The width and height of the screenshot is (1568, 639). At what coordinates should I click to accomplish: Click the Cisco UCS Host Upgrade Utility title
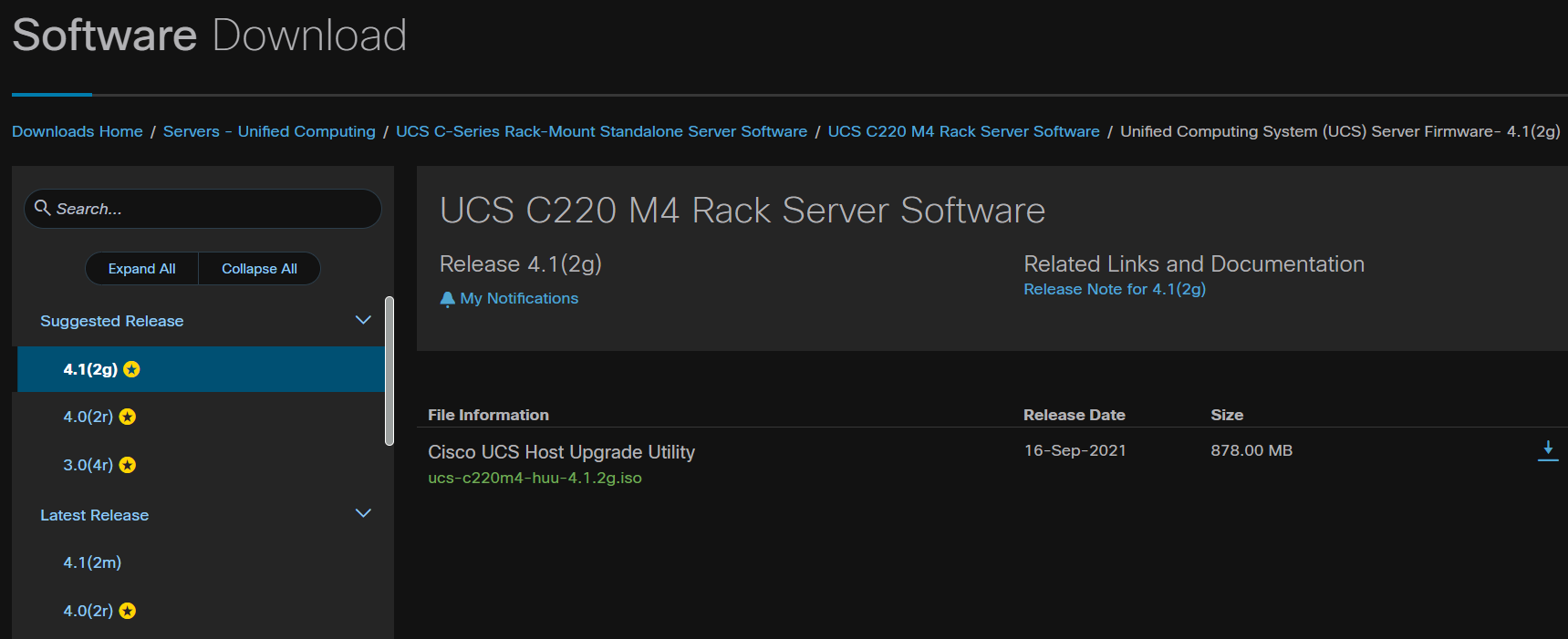pyautogui.click(x=561, y=452)
